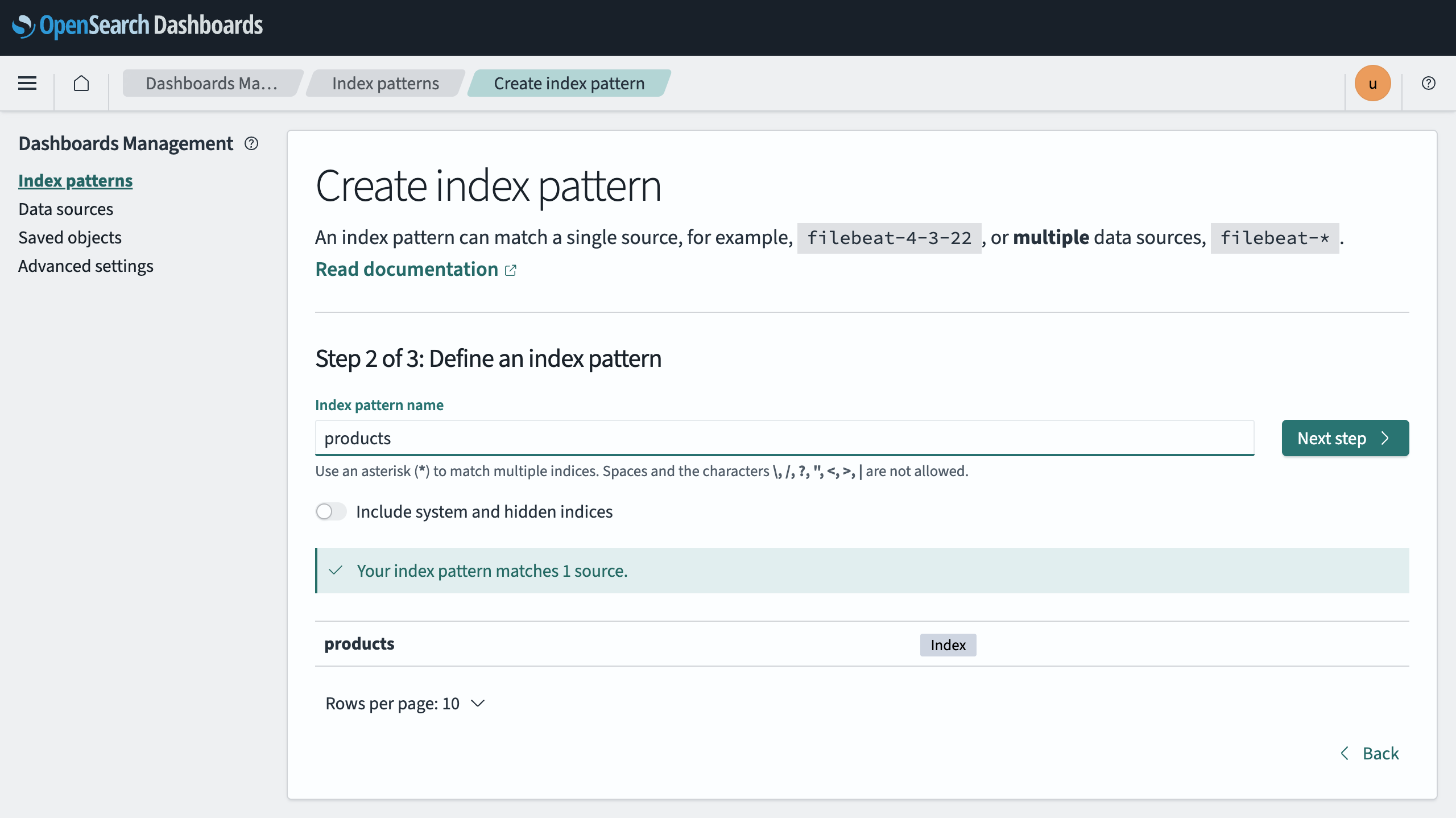Select Create index pattern breadcrumb
Viewport: 1456px width, 818px height.
(569, 83)
